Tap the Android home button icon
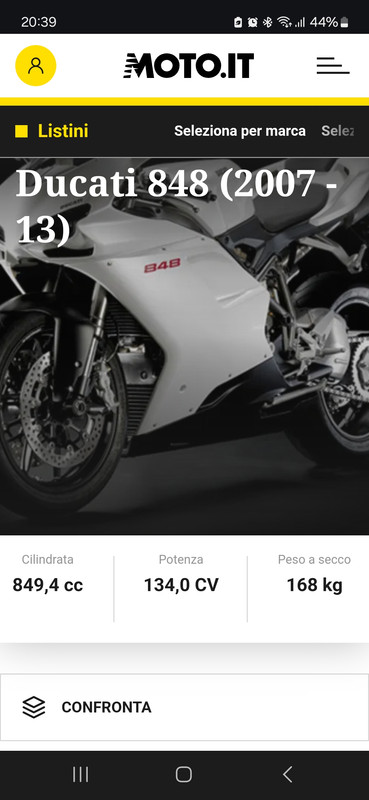The height and width of the screenshot is (800, 369). click(184, 774)
